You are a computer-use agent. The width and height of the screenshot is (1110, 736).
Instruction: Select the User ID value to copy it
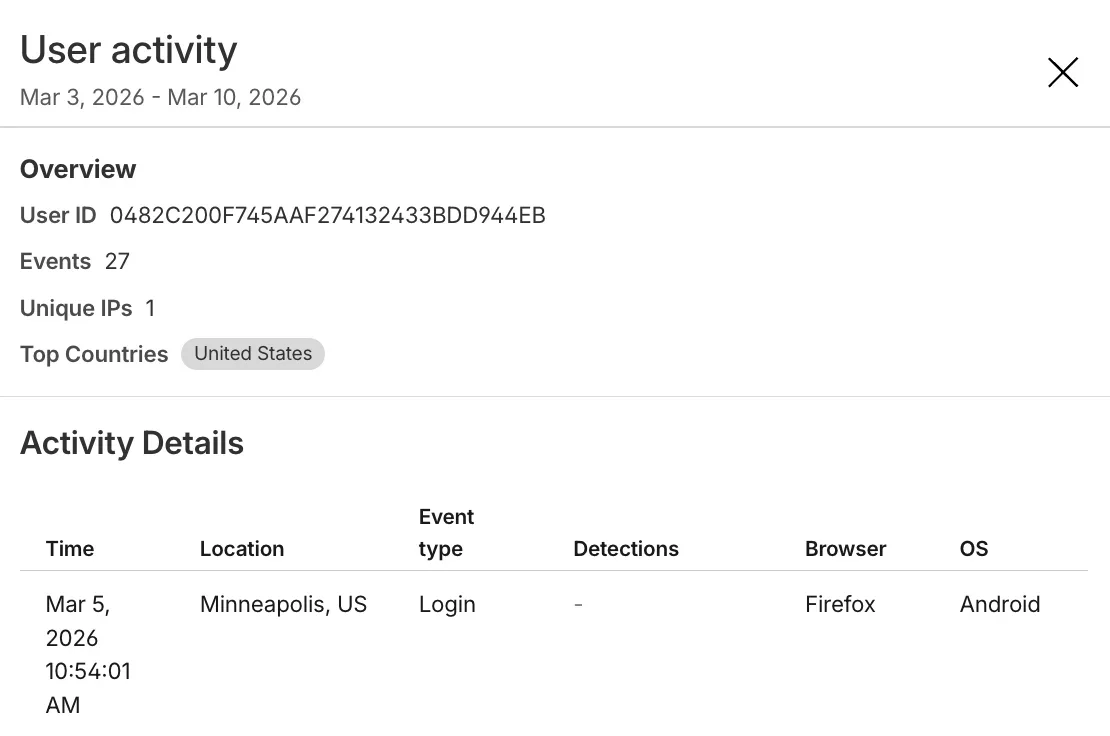click(x=328, y=215)
